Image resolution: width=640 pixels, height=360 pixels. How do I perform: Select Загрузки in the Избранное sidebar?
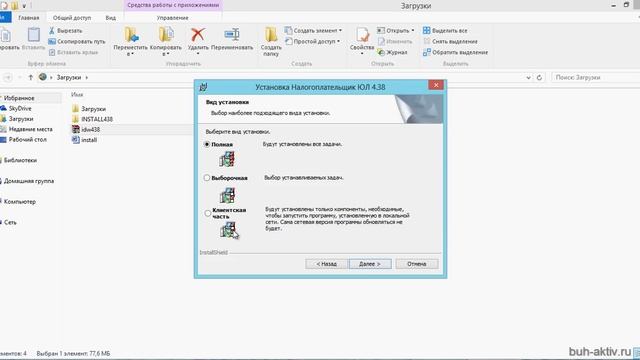pos(21,119)
